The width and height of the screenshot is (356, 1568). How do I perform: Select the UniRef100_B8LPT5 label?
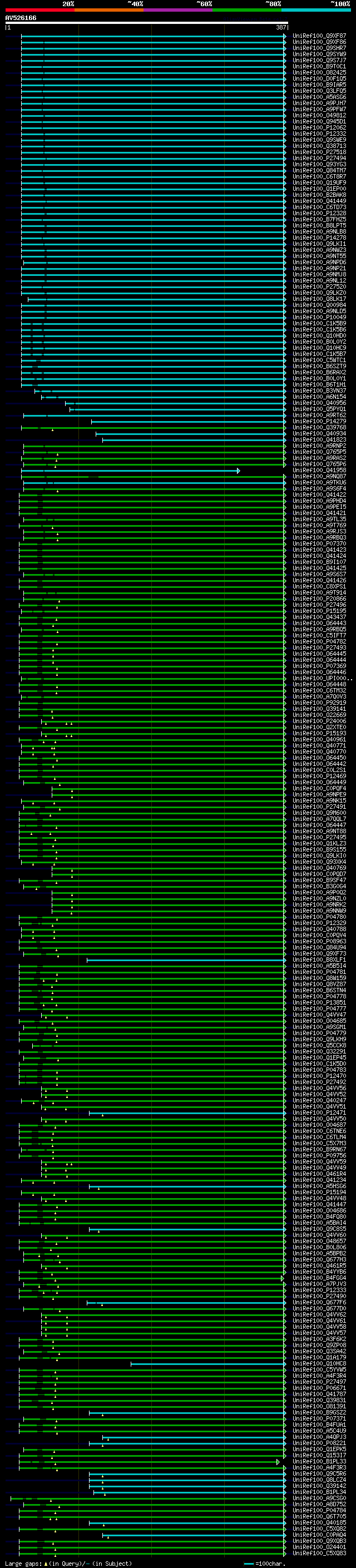(319, 226)
